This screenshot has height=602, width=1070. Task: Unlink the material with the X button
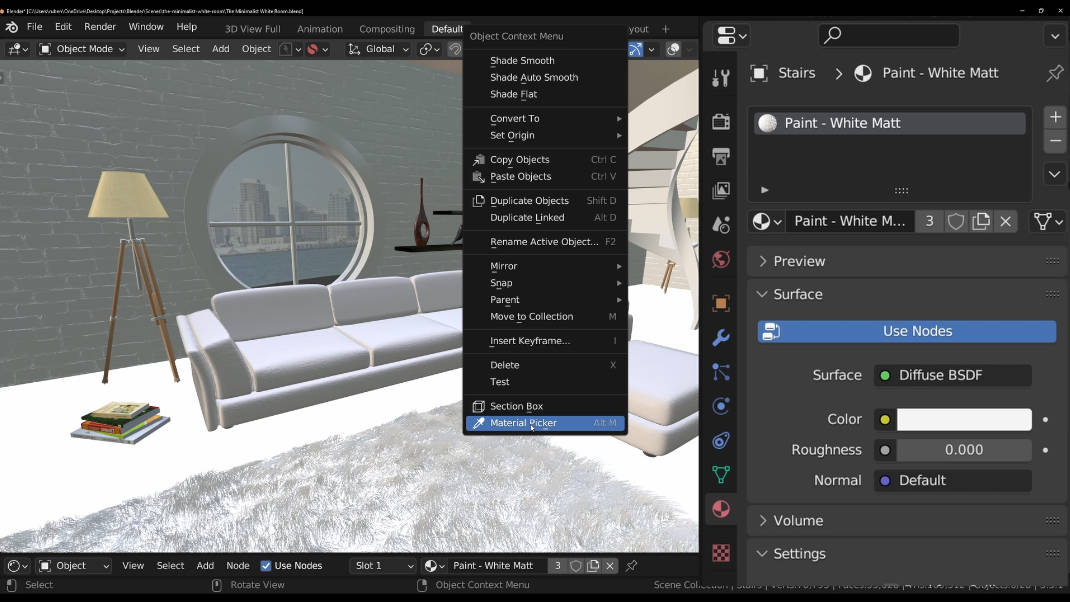pyautogui.click(x=1005, y=221)
